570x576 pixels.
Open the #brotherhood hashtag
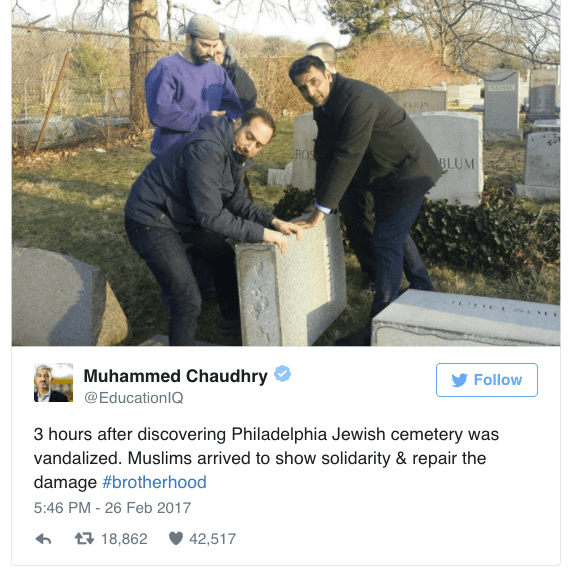pos(154,482)
